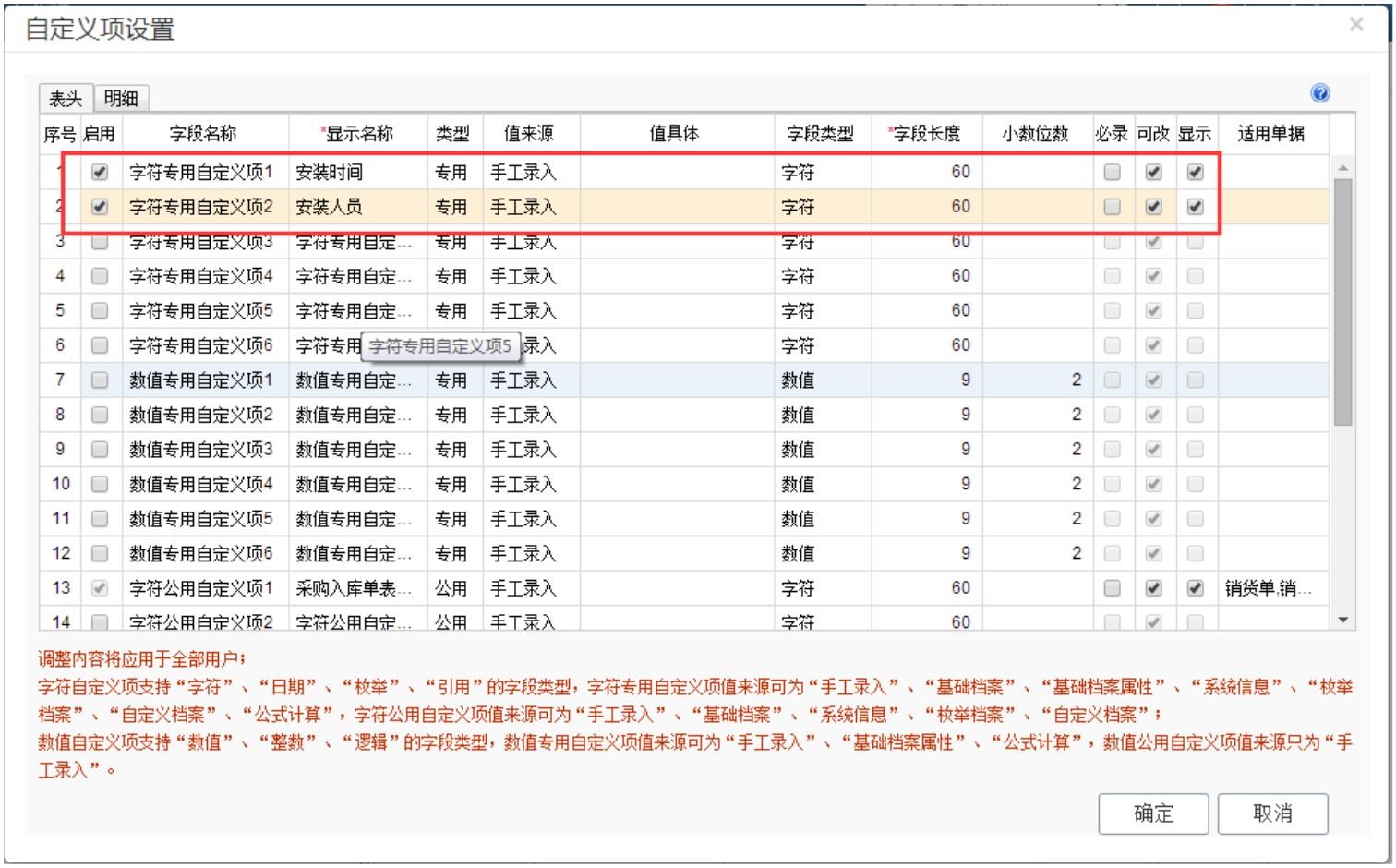Click the 字段长度 column header
Viewport: 1396px width, 868px height.
926,134
